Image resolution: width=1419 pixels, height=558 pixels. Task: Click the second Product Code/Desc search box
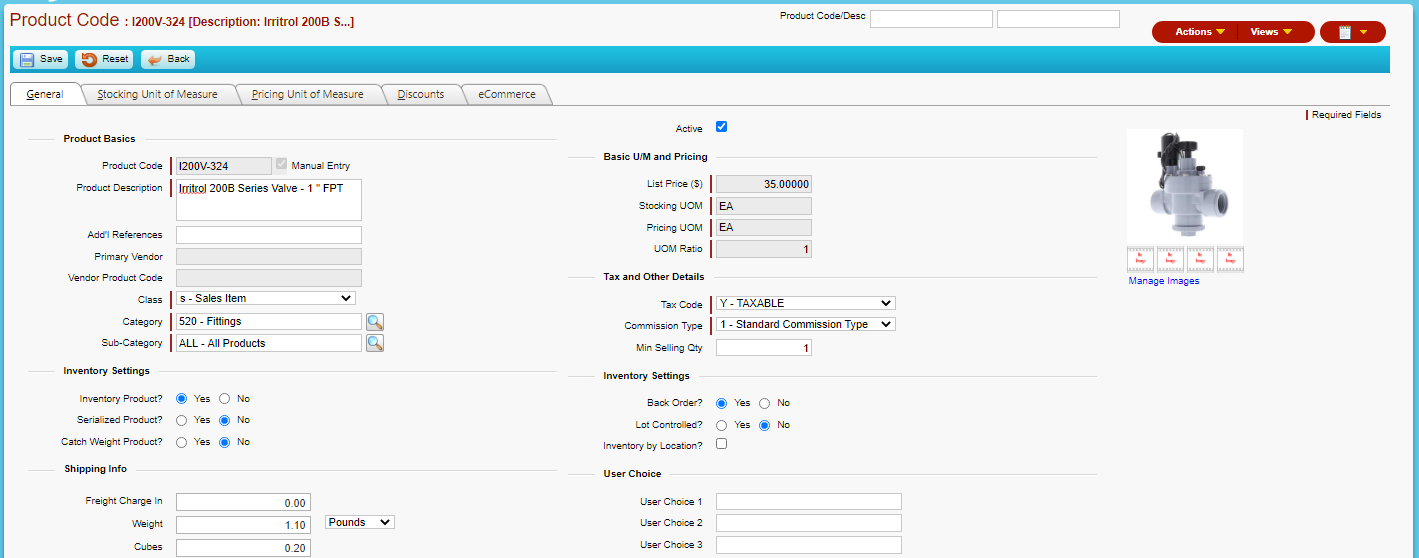[1058, 19]
